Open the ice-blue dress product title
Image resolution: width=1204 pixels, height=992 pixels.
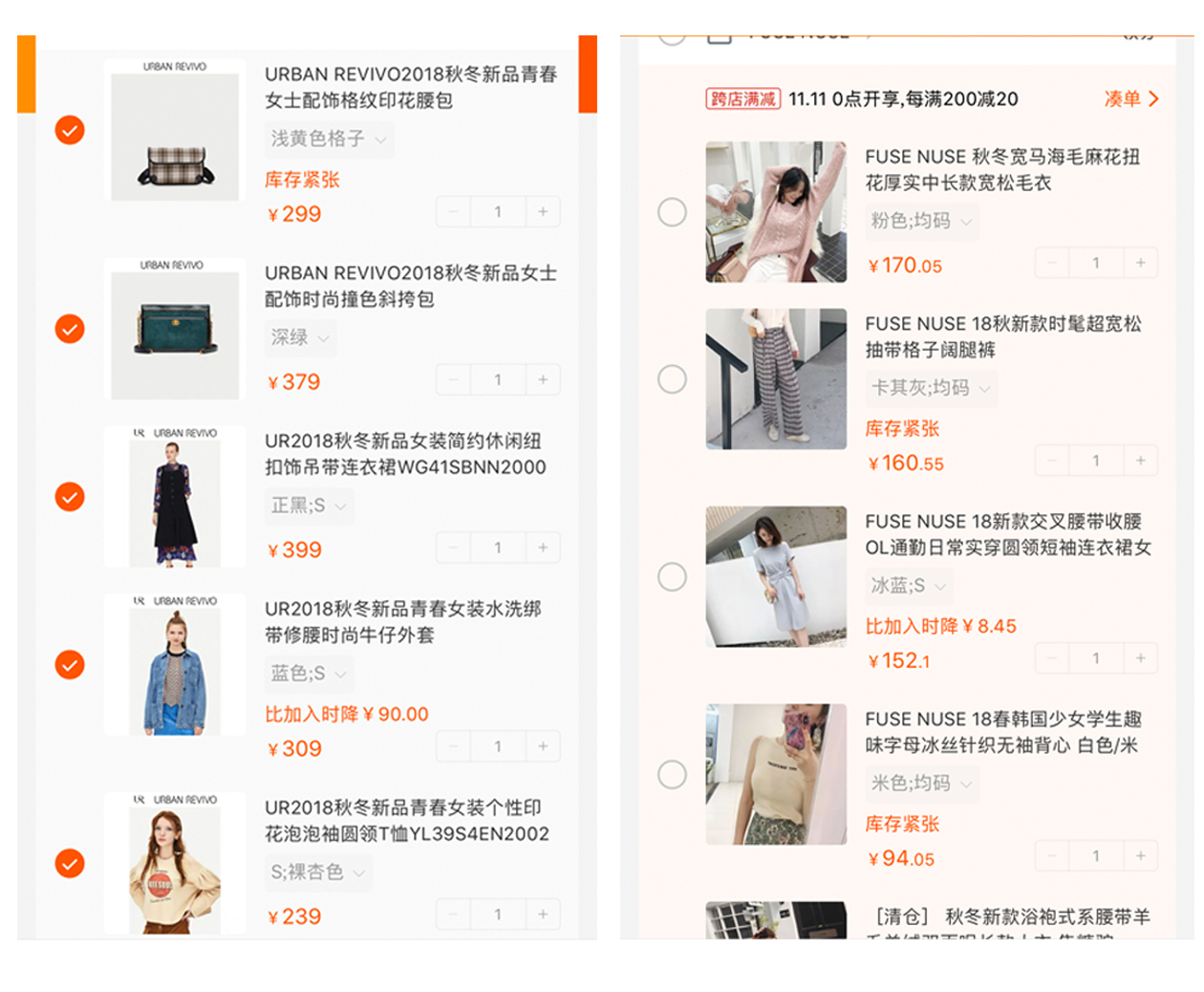click(1008, 534)
